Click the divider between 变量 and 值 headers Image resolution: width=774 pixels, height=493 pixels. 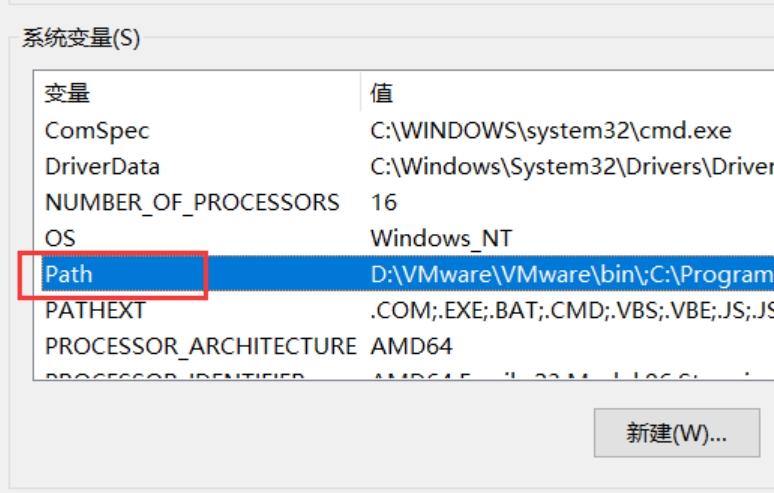[361, 93]
